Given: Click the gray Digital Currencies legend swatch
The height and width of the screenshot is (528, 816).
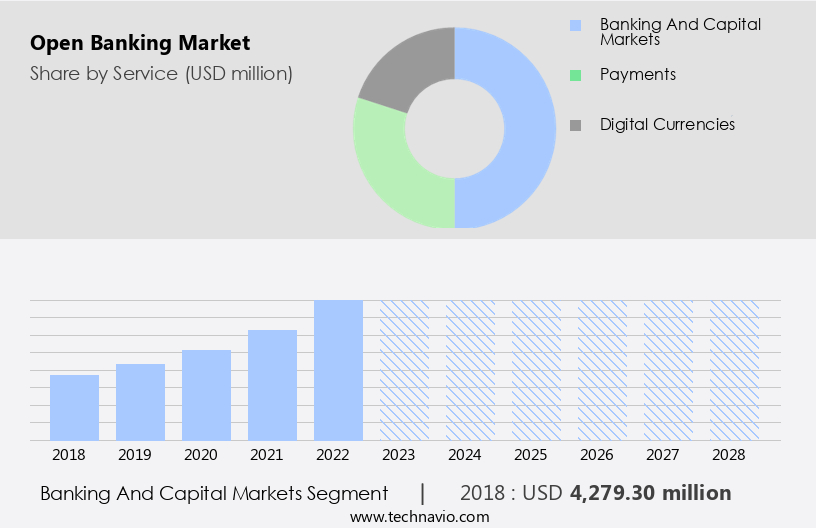Looking at the screenshot, I should (575, 125).
